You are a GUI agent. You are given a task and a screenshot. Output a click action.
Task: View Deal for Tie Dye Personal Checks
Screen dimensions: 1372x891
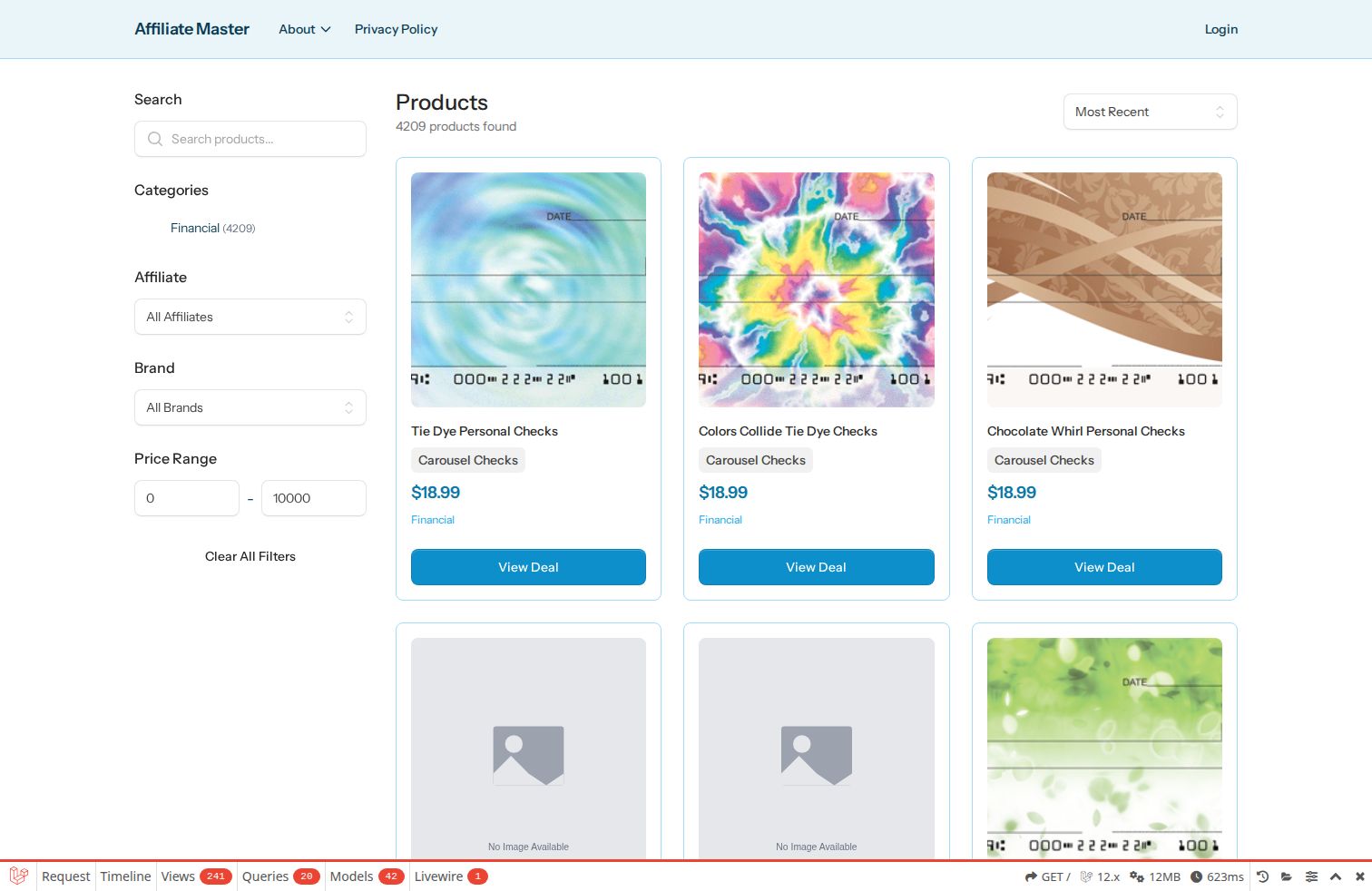click(x=528, y=567)
